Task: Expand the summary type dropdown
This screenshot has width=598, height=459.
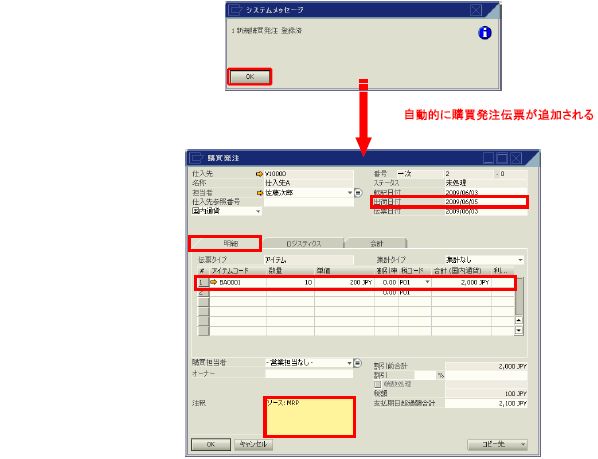Action: pos(521,260)
